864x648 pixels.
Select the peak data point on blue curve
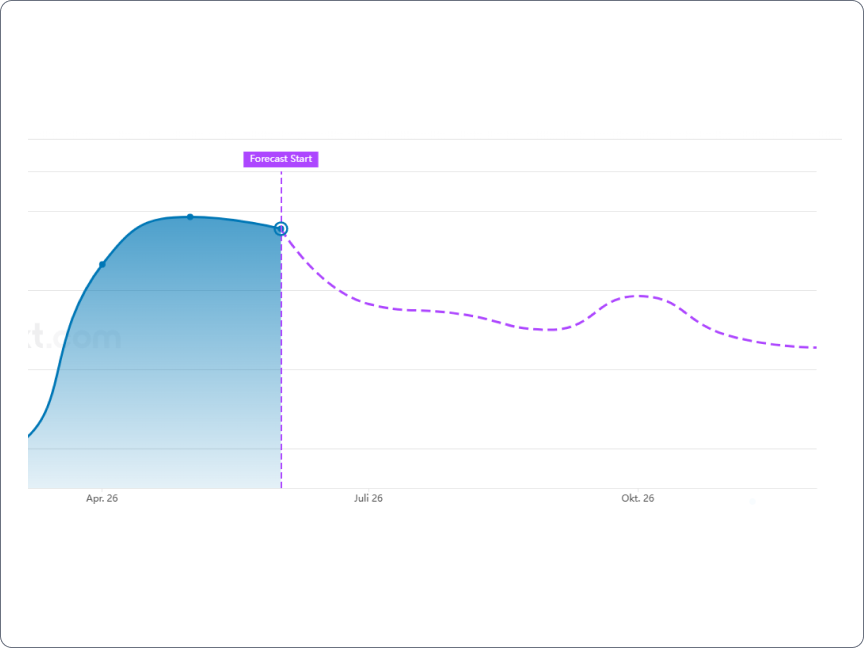190,217
